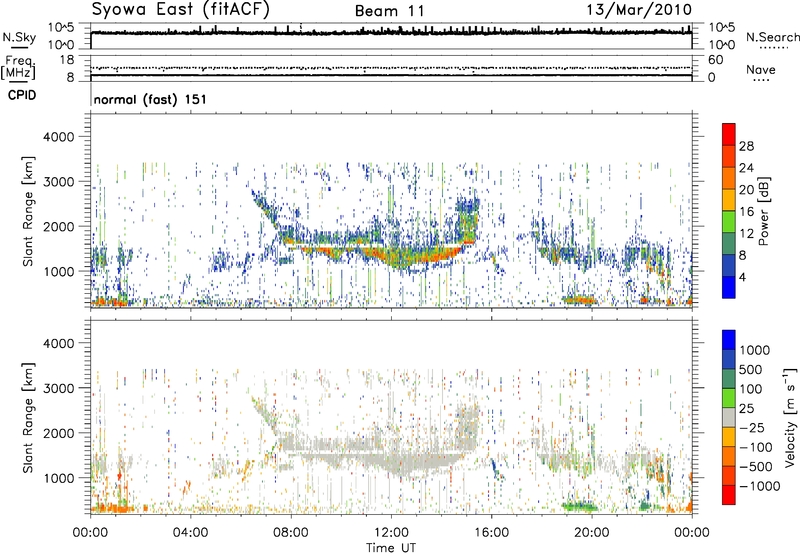Select the "-1000" Velocity colorbar tick

click(760, 486)
